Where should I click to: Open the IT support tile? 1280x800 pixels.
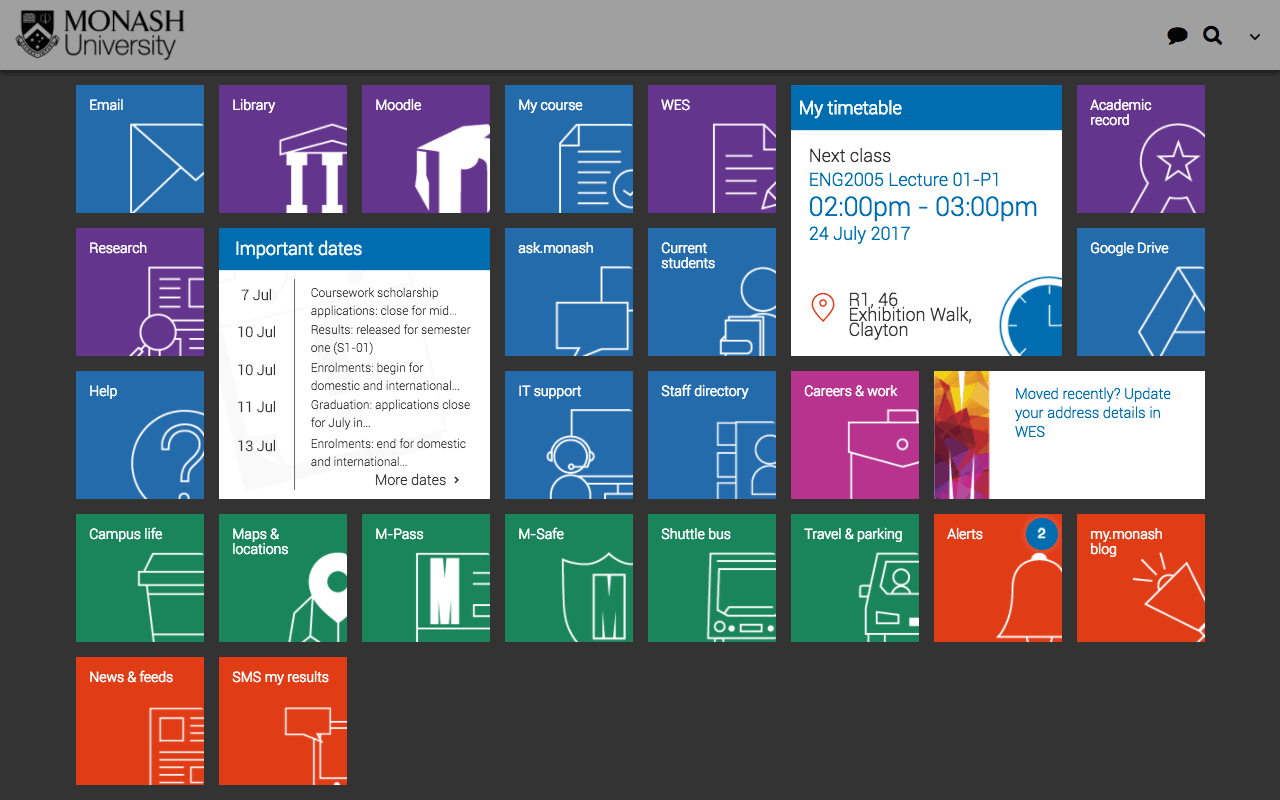coord(569,435)
